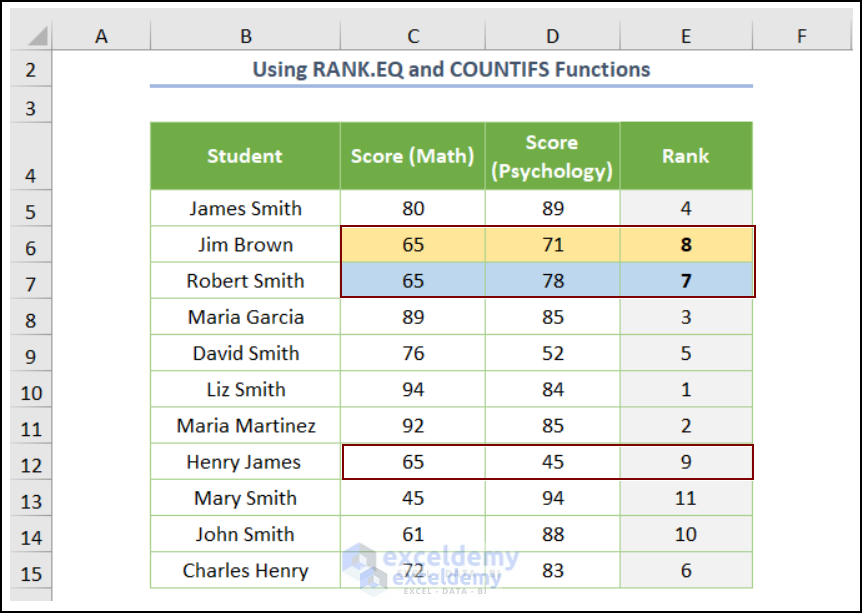Select the 'Liz Smith' cell

(x=245, y=389)
